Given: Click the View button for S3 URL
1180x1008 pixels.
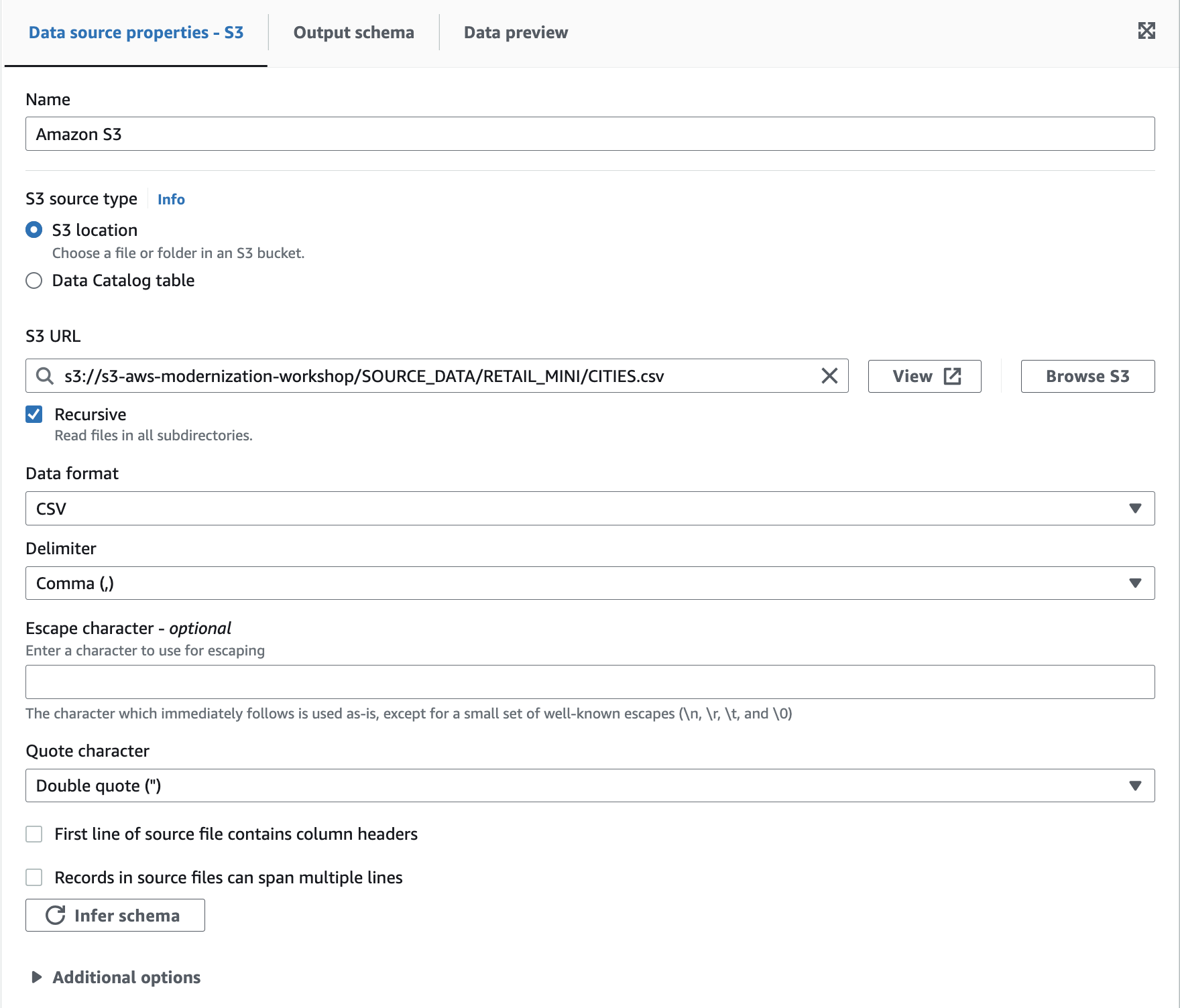Looking at the screenshot, I should 925,376.
